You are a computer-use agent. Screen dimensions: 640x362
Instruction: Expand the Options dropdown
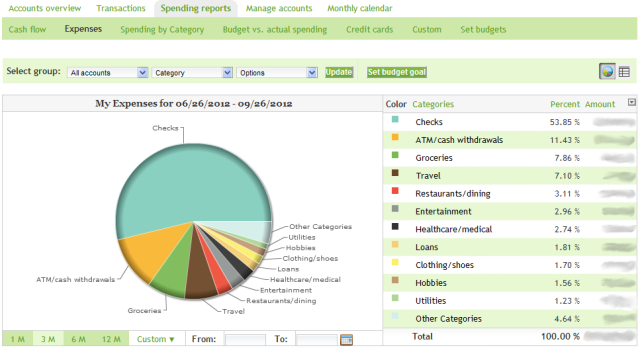pos(277,73)
